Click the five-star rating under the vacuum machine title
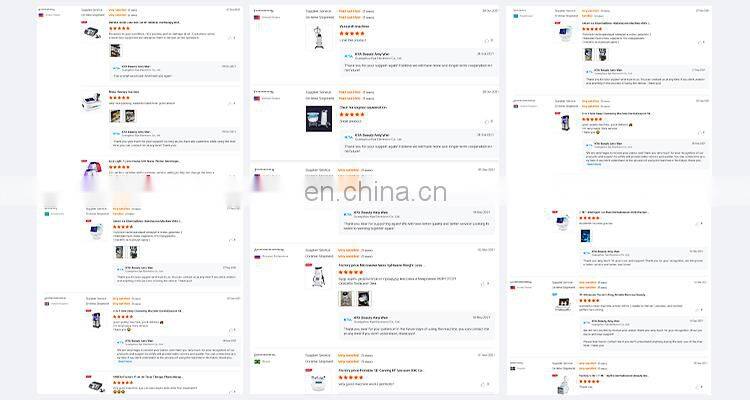 pyautogui.click(x=352, y=33)
